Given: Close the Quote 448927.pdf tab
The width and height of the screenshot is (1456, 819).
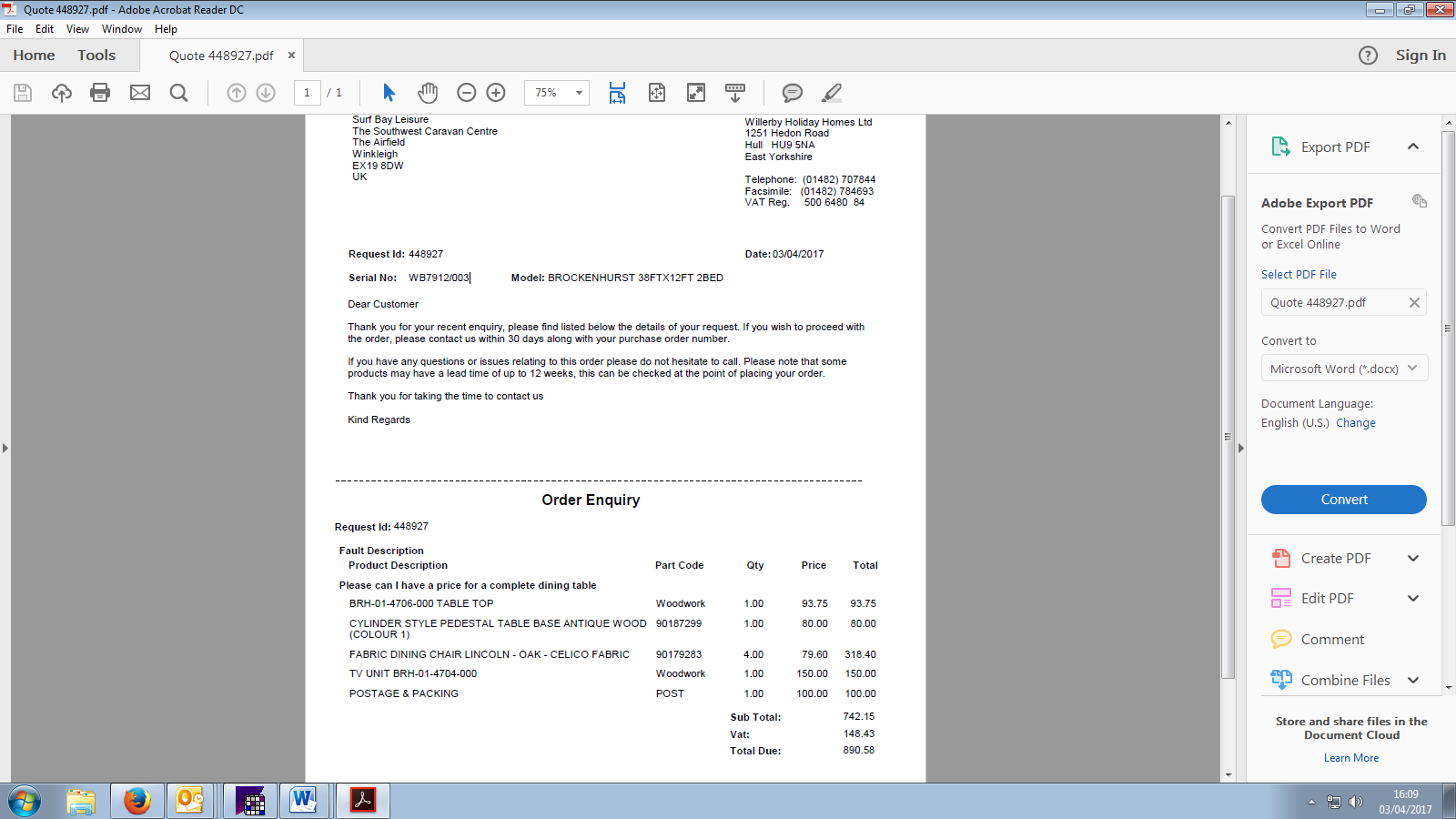Looking at the screenshot, I should click(x=291, y=56).
